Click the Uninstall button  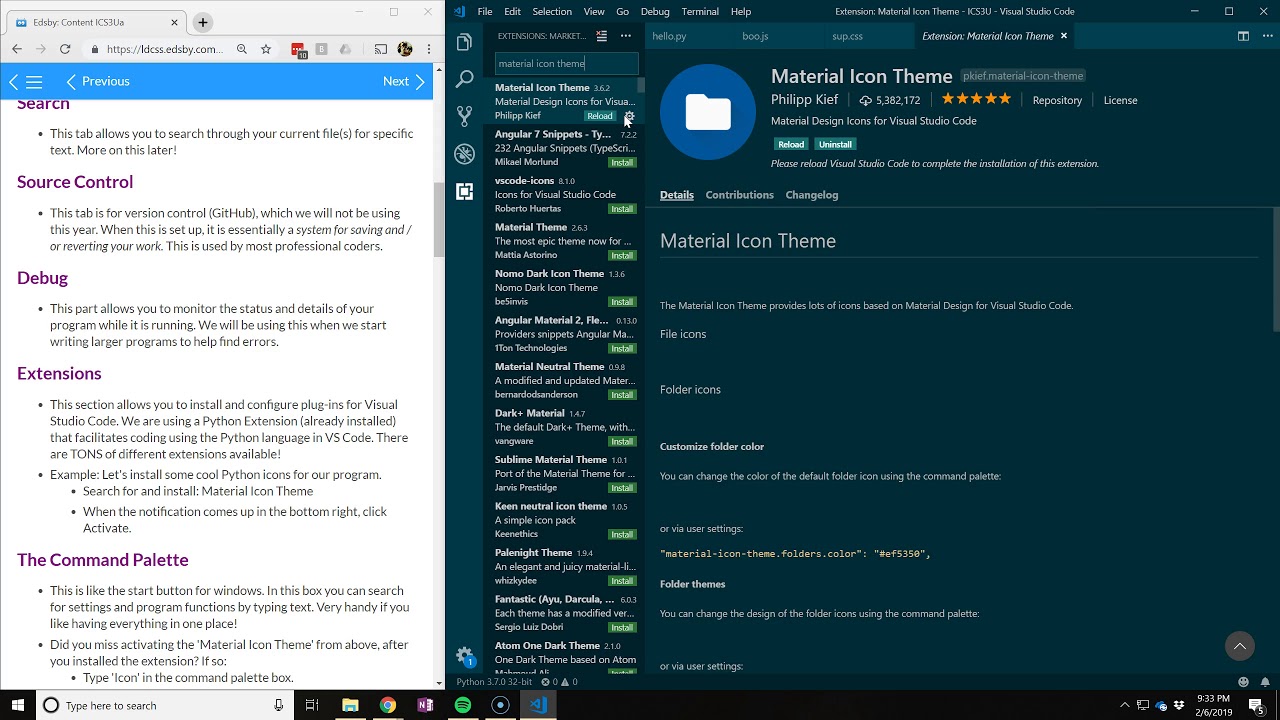(x=835, y=144)
